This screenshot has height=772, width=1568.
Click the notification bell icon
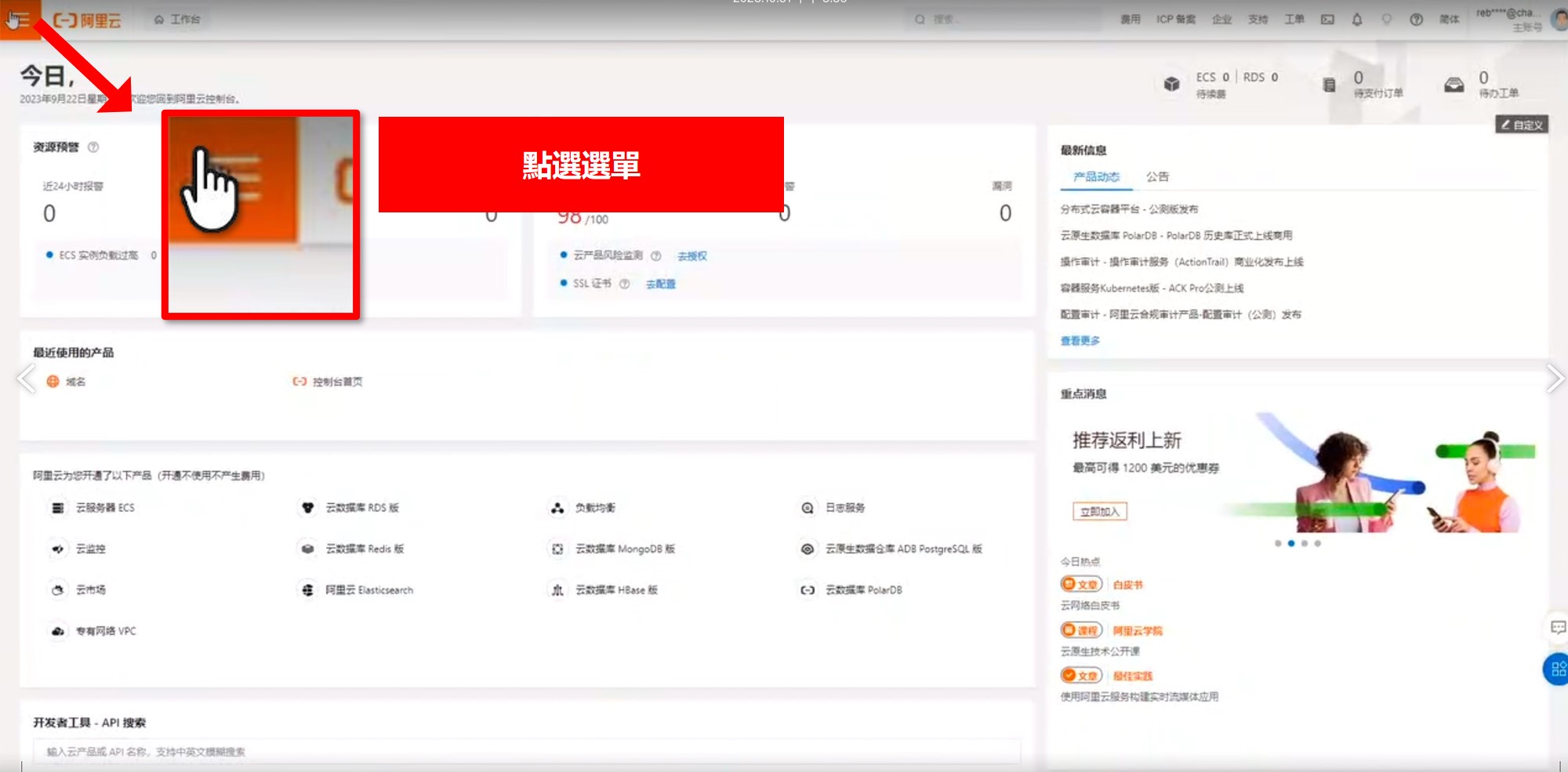click(x=1357, y=20)
